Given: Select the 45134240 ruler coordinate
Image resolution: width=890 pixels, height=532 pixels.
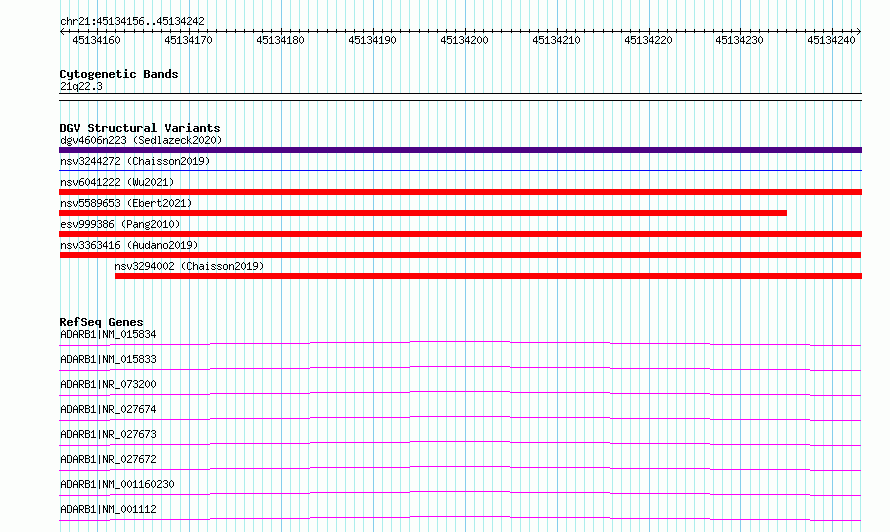Looking at the screenshot, I should tap(832, 40).
